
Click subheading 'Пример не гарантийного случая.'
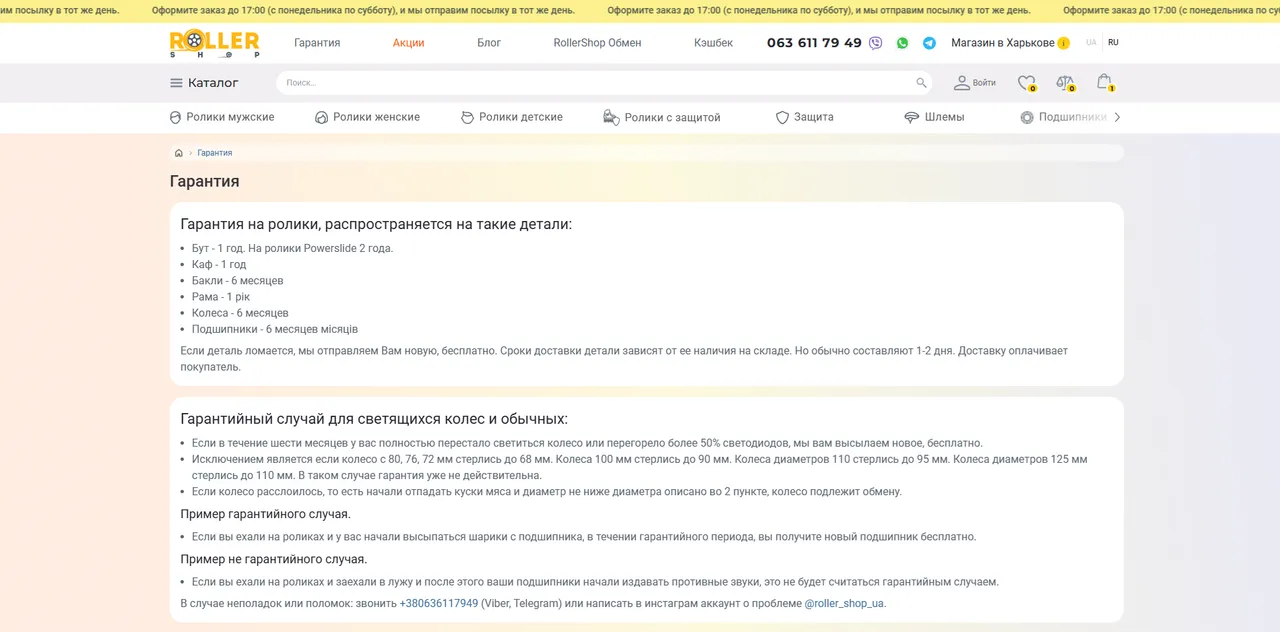273,559
